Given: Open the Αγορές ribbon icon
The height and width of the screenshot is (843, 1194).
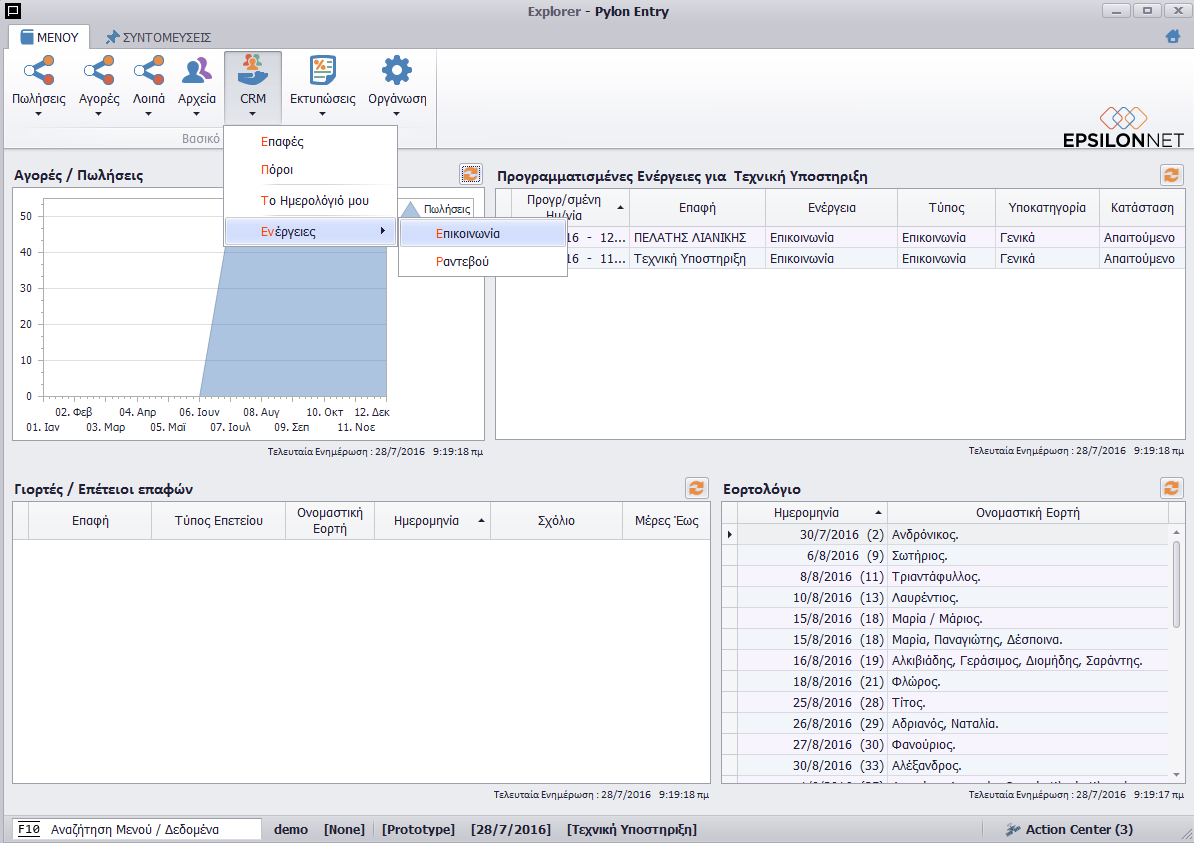Looking at the screenshot, I should click(99, 71).
